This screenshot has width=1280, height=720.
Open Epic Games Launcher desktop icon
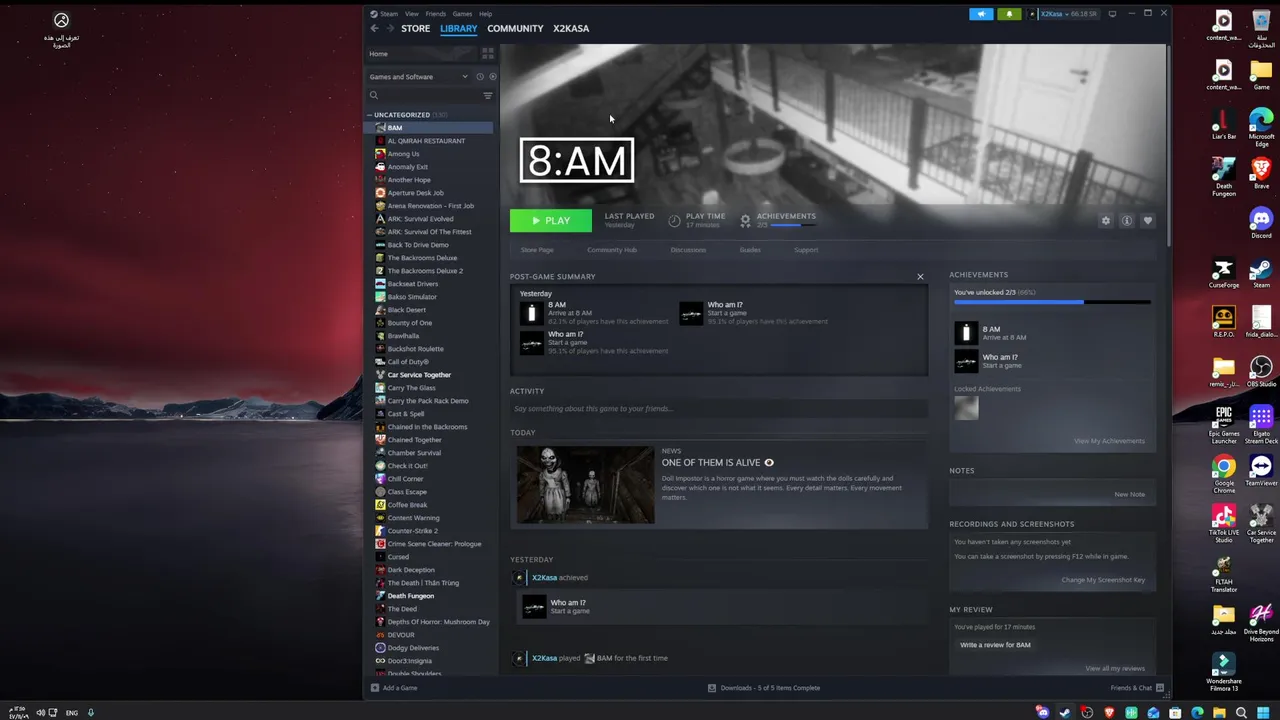click(1224, 424)
